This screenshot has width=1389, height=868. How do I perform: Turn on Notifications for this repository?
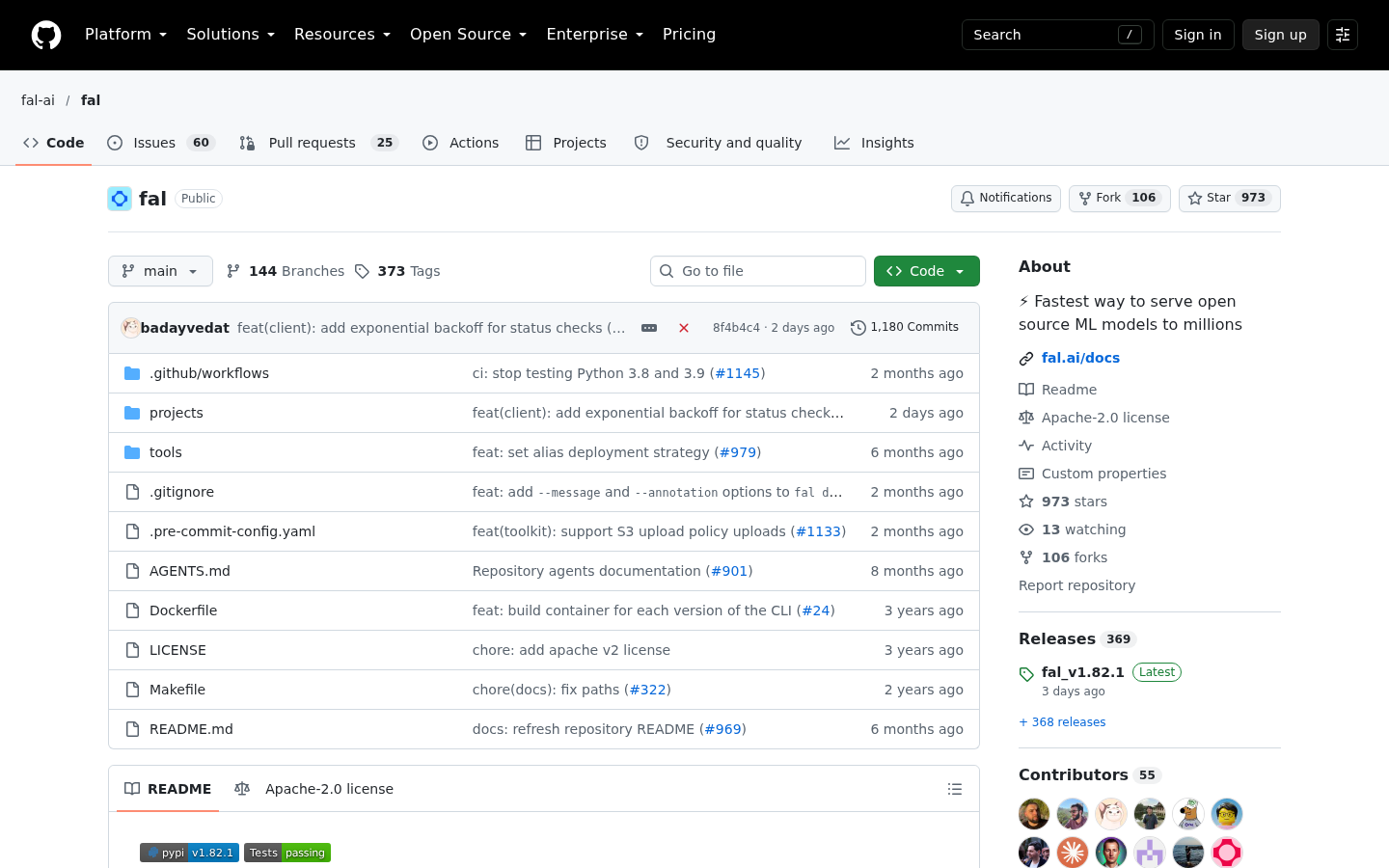(x=1006, y=199)
